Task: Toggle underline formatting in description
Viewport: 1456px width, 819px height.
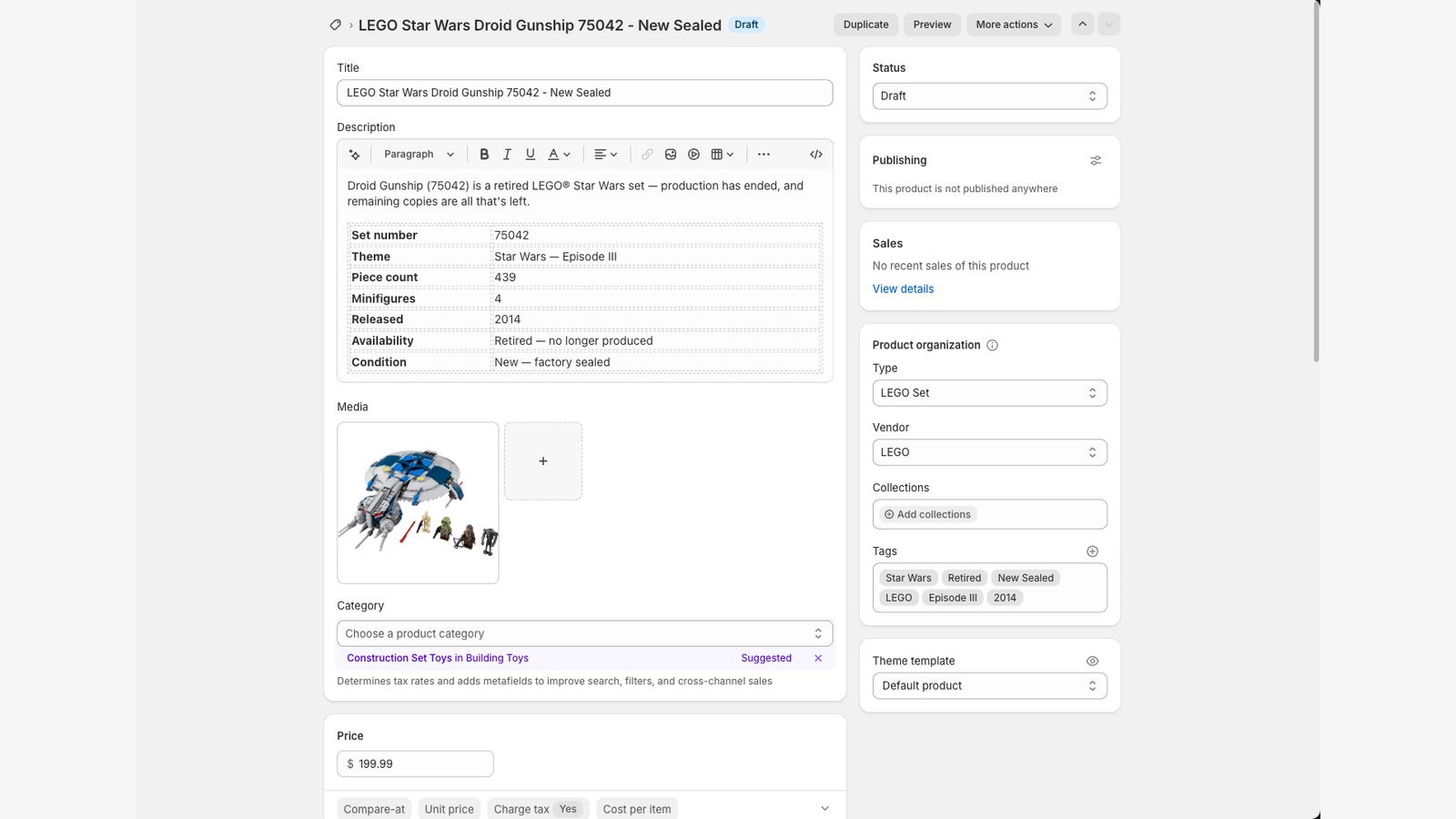Action: (x=530, y=155)
